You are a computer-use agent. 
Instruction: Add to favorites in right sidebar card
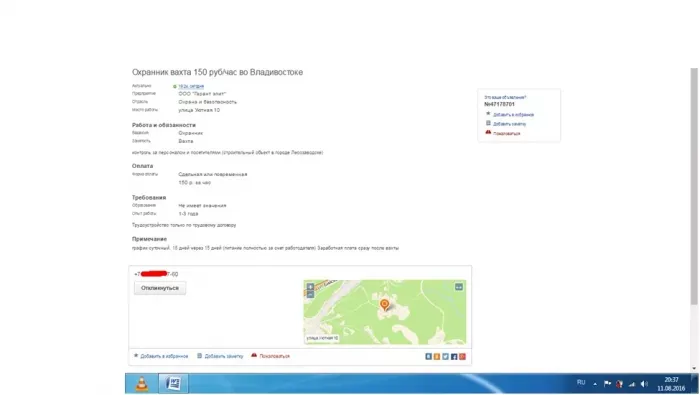coord(513,115)
